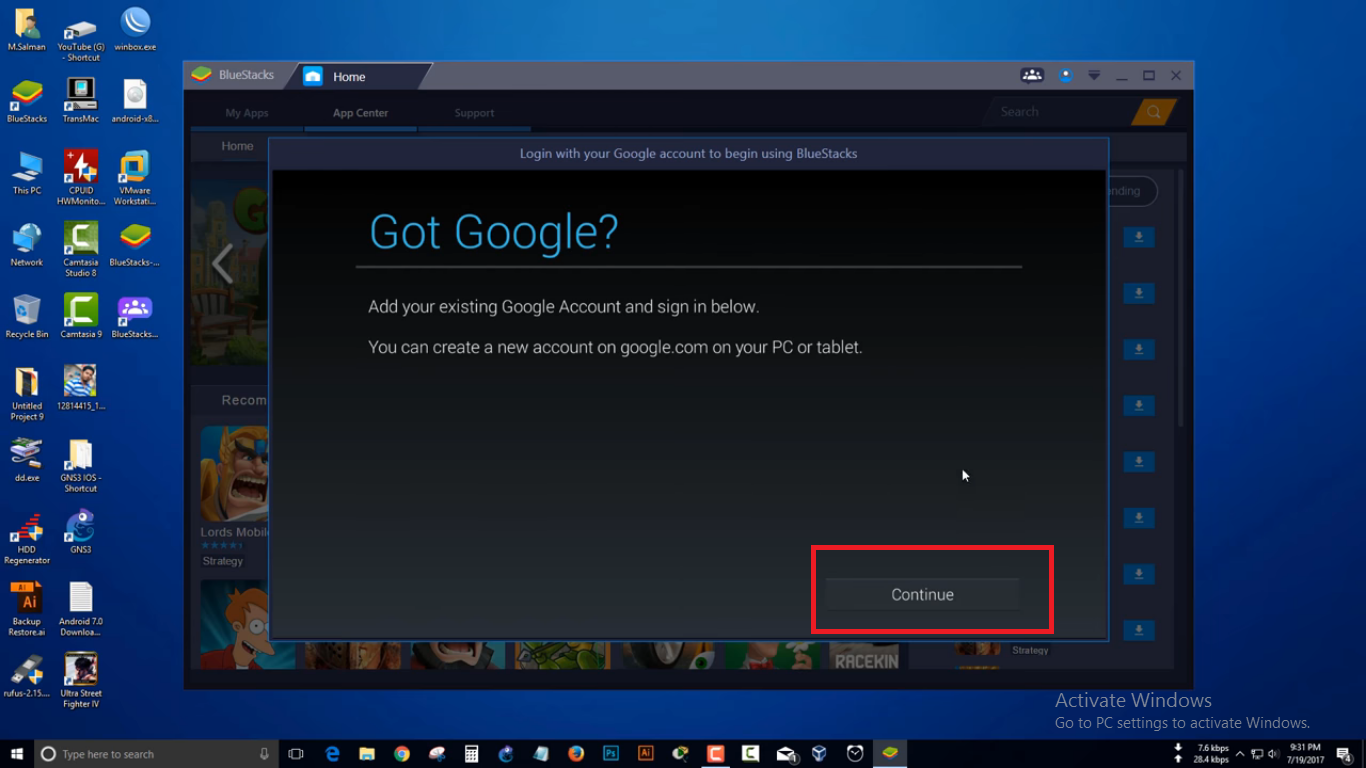Open the Android 7.0 Download file
Viewport: 1366px width, 768px height.
click(x=81, y=609)
